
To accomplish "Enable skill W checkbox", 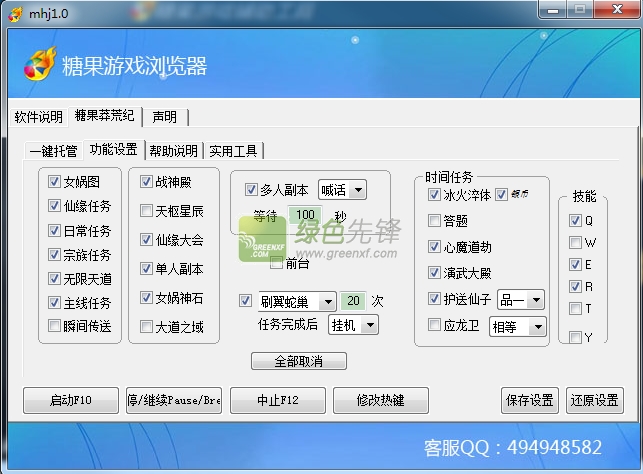I will click(x=575, y=242).
